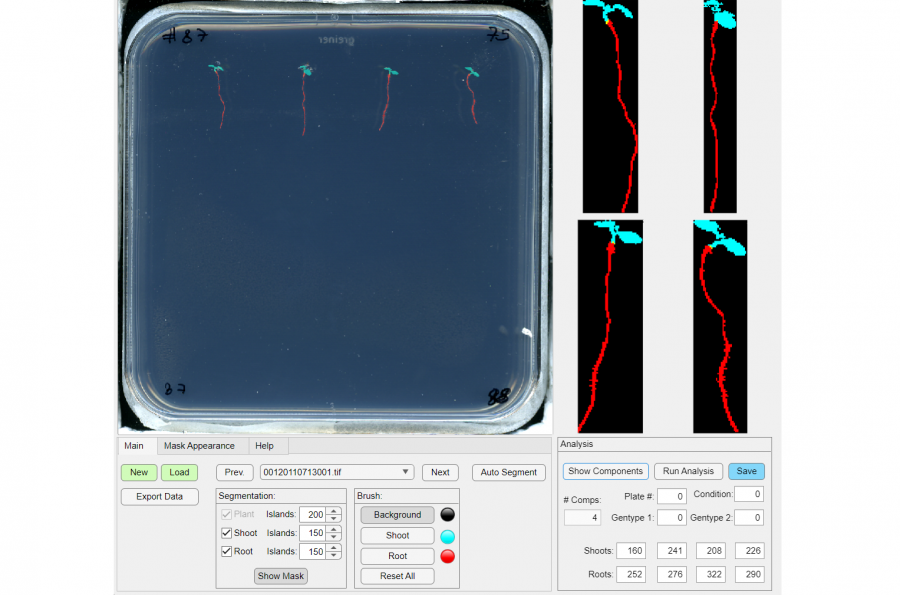Image resolution: width=900 pixels, height=595 pixels.
Task: Go to the Next image
Action: point(440,472)
